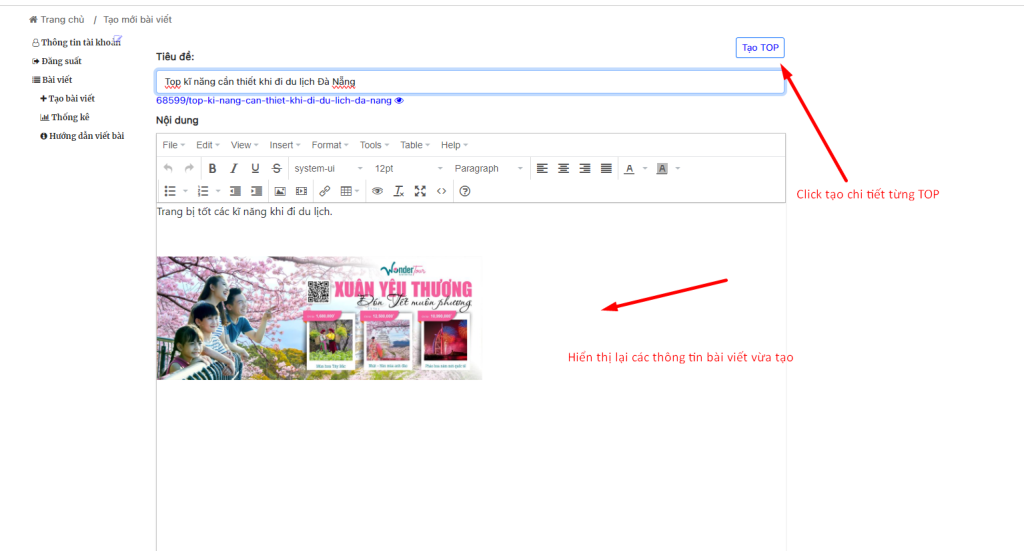Toggle underline text formatting
This screenshot has height=551, width=1024.
point(255,169)
